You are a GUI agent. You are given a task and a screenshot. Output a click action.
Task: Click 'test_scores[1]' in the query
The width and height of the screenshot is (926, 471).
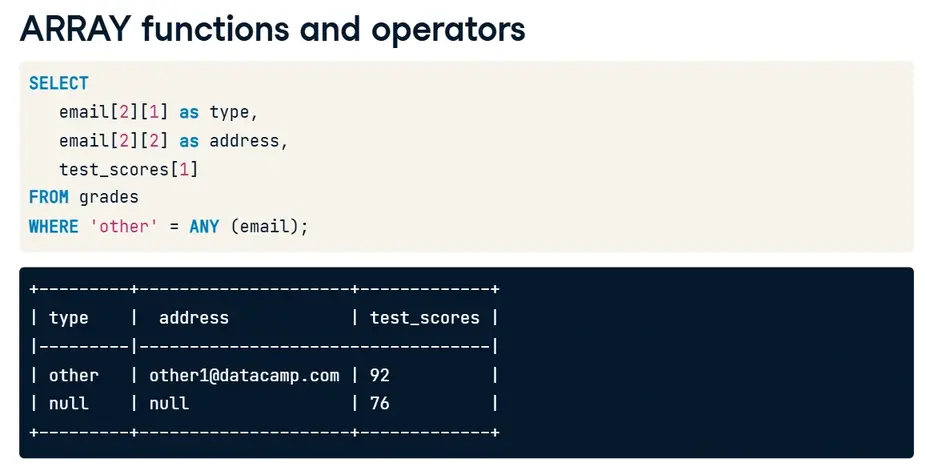(x=128, y=169)
